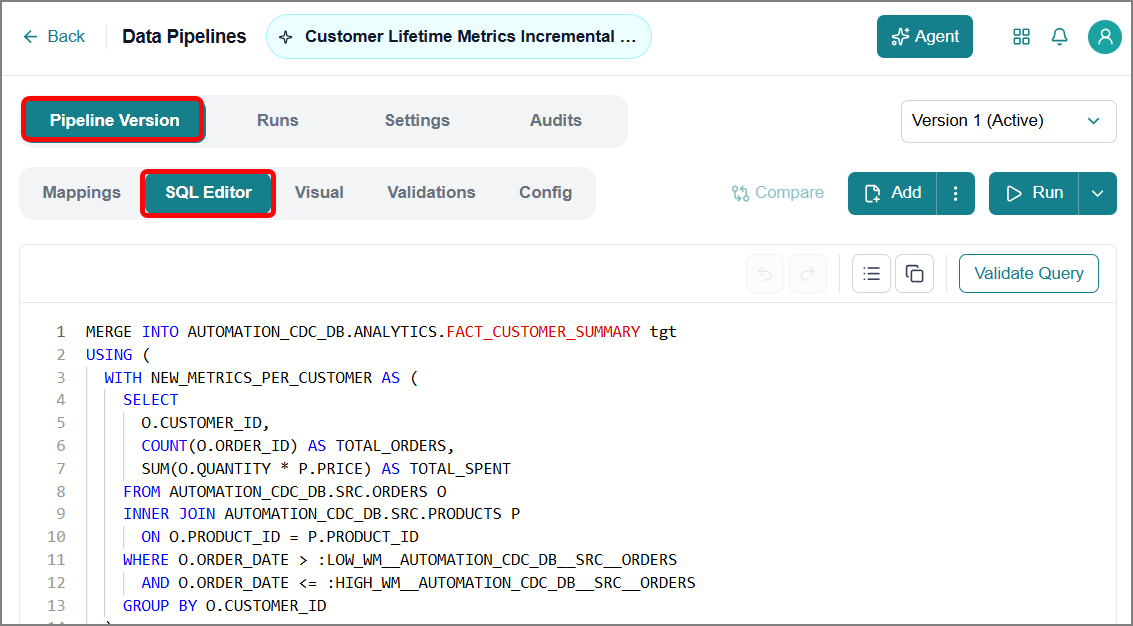This screenshot has height=626, width=1133.
Task: Click the Customer Lifetime Metrics Incremental pipeline name
Action: click(x=470, y=37)
